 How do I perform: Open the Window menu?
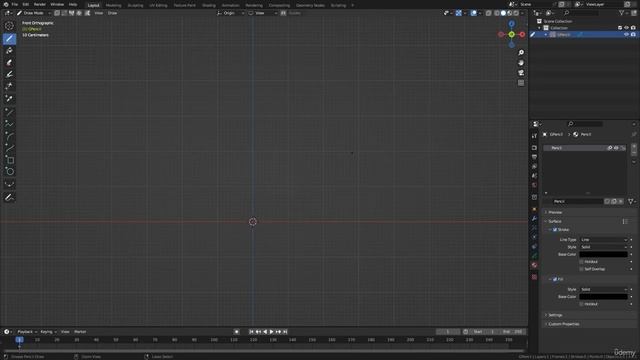57,4
